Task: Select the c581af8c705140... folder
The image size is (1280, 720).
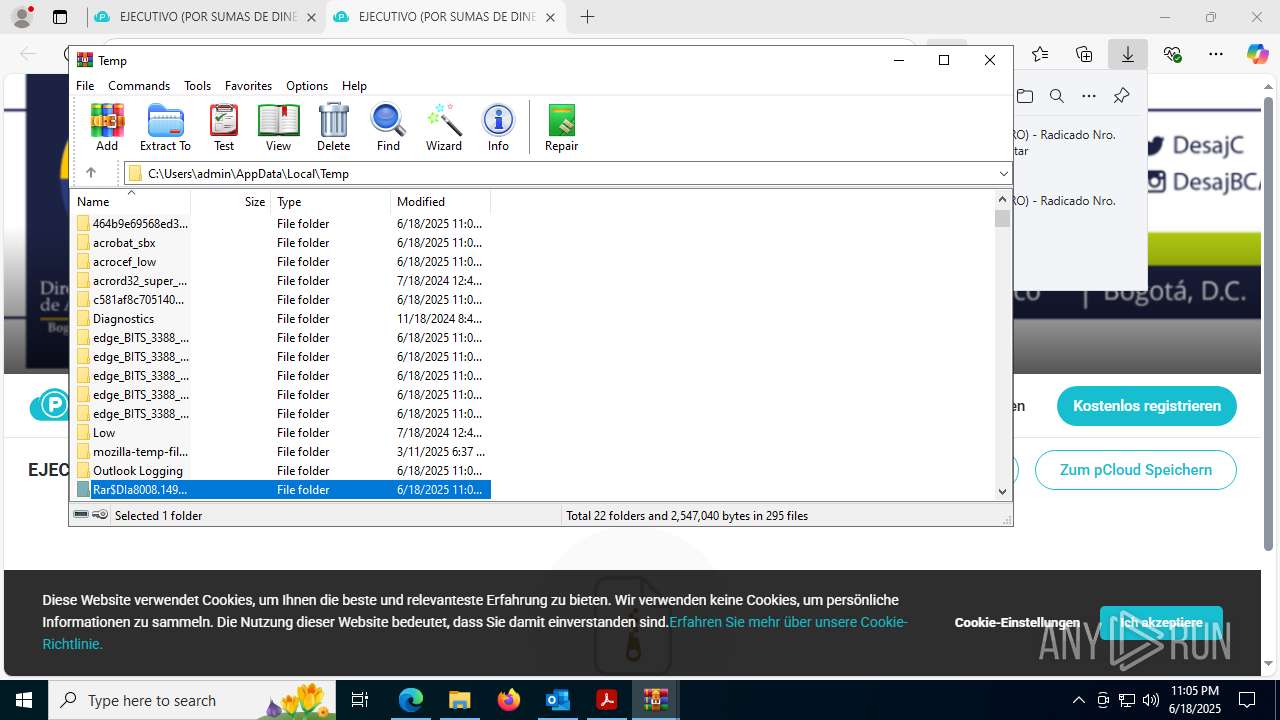Action: pos(138,300)
